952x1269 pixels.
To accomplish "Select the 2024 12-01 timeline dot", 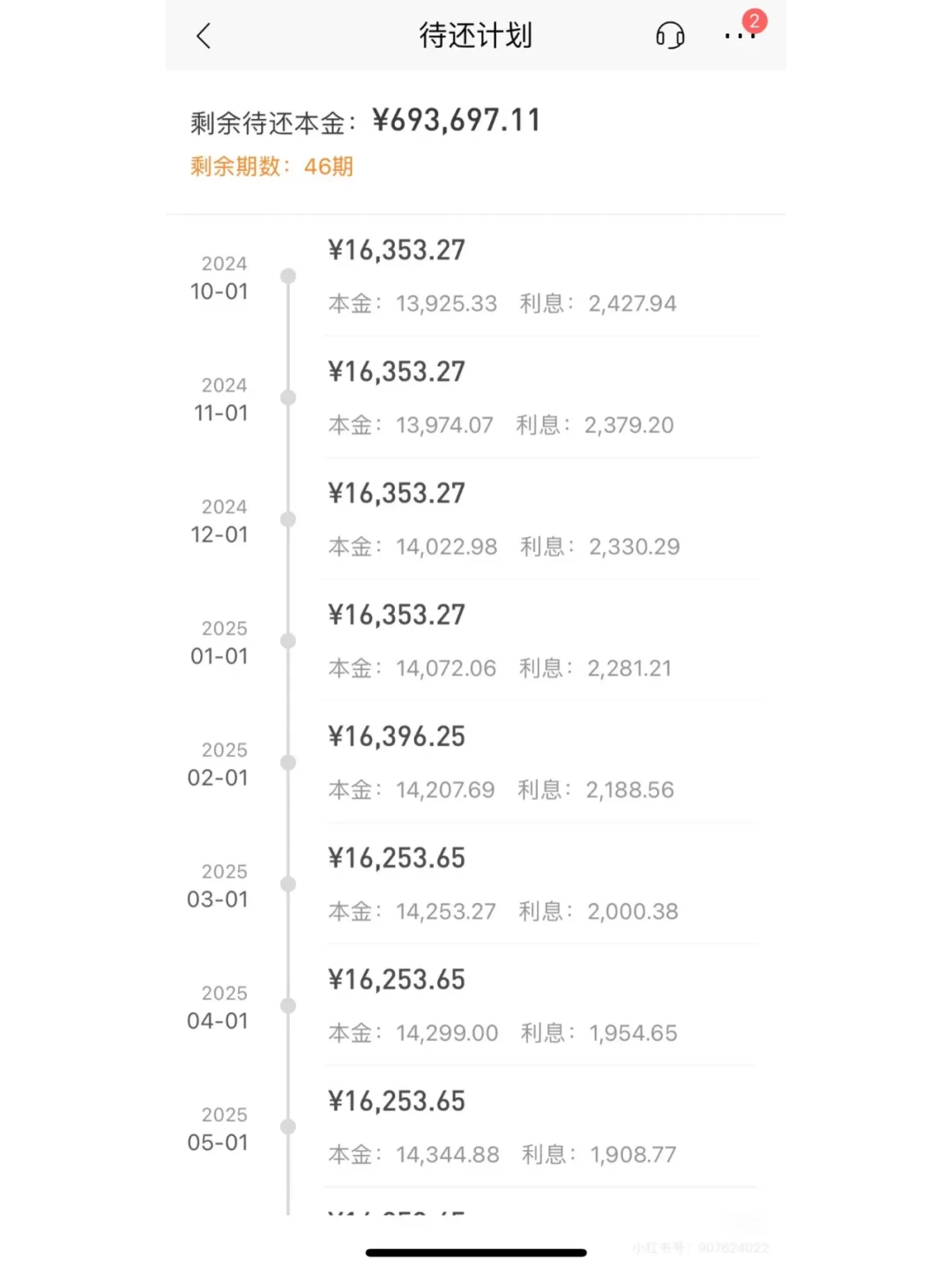I will (288, 519).
